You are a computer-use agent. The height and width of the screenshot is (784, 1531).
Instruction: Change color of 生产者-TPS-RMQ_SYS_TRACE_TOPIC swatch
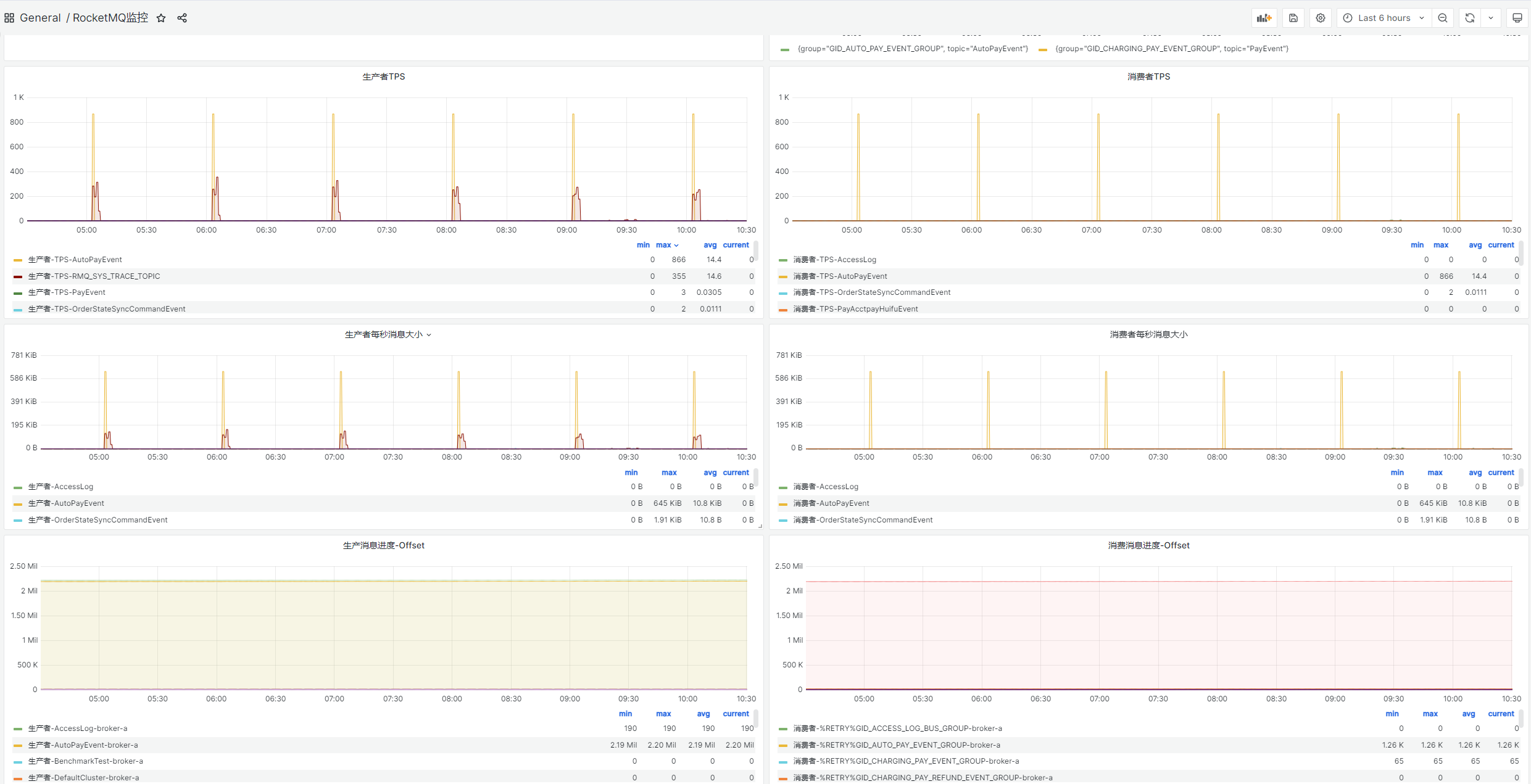pyautogui.click(x=18, y=277)
